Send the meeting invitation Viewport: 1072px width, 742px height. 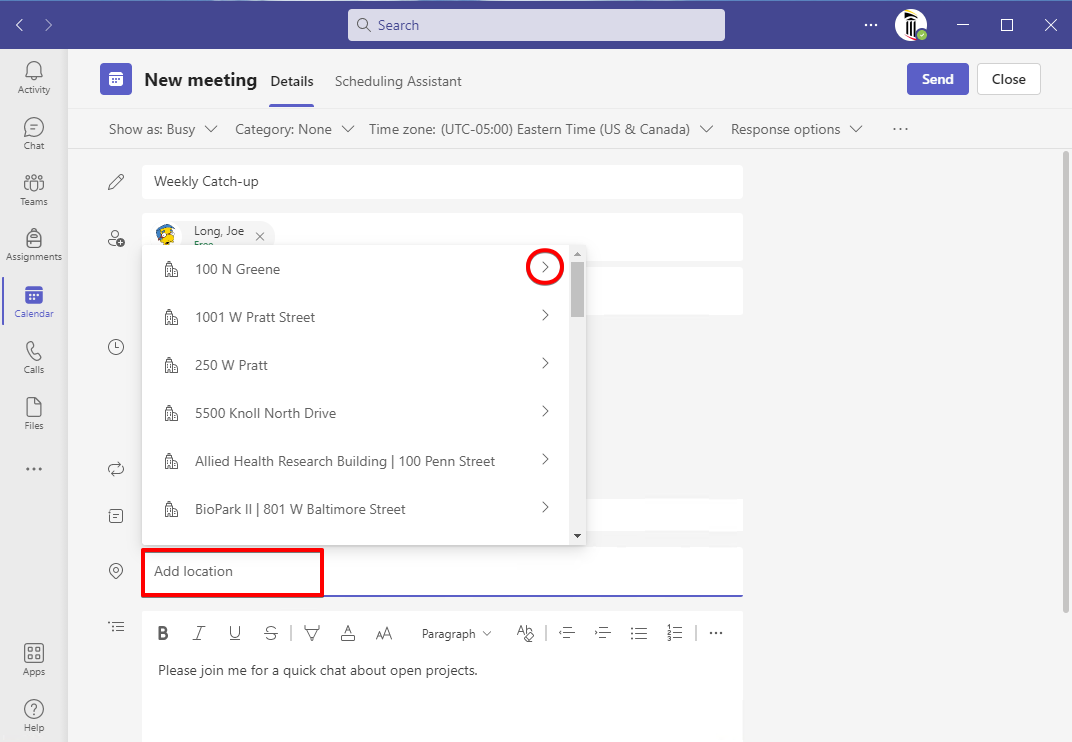tap(937, 79)
